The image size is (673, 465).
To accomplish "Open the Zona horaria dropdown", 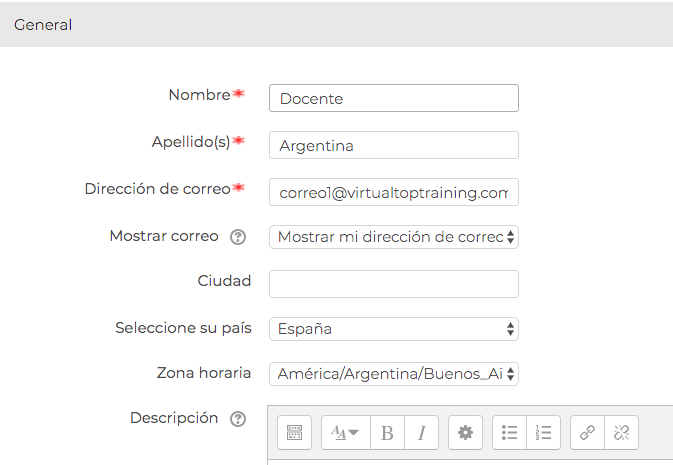I will click(394, 374).
